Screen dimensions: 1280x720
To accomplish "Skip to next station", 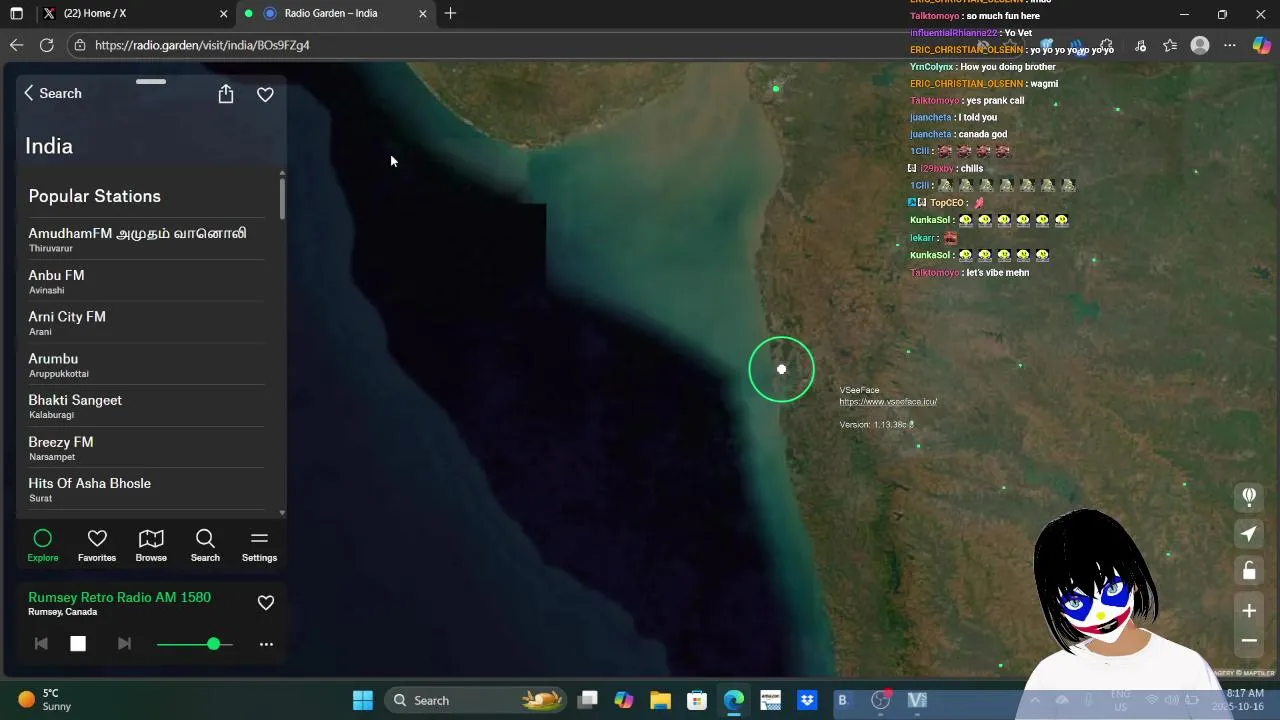I will [124, 644].
